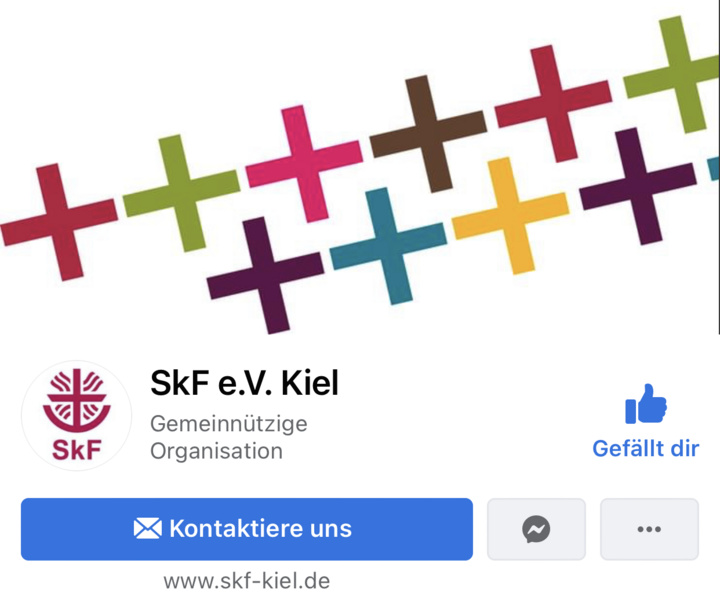Click the green cross beside the pink cross
The image size is (720, 600).
coord(181,193)
